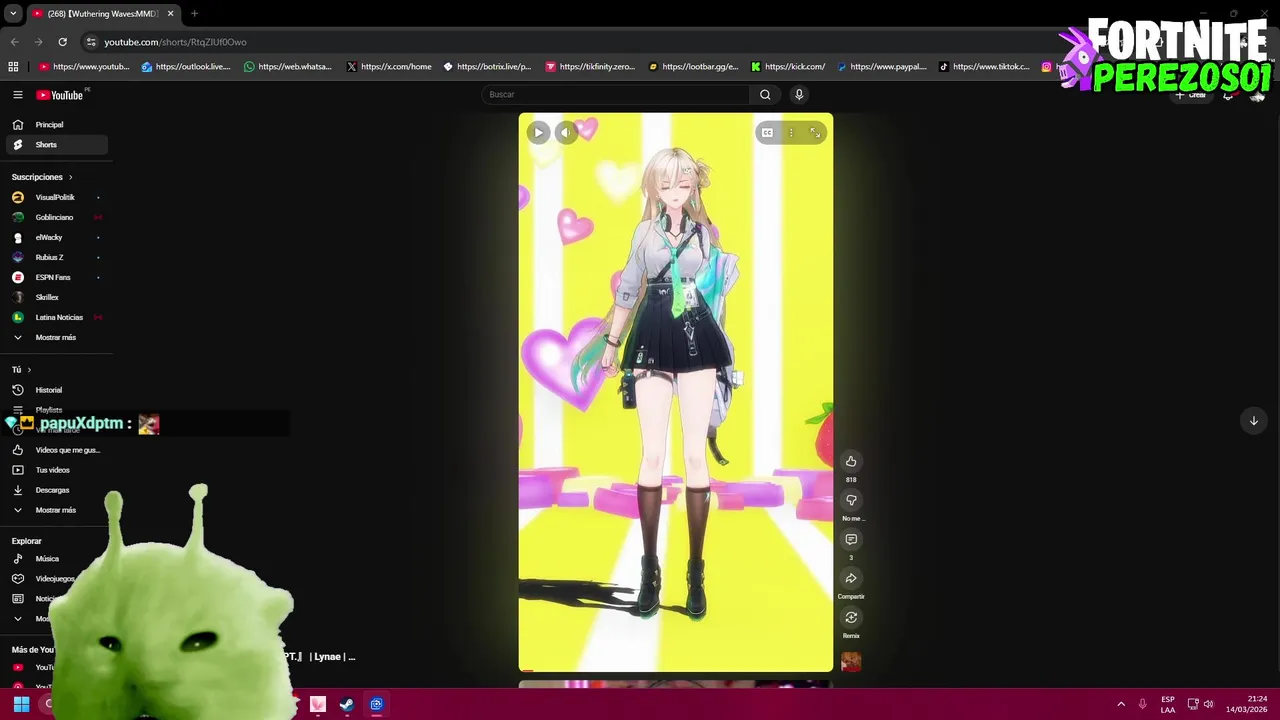
Task: Toggle captions on the Short
Action: tap(767, 132)
